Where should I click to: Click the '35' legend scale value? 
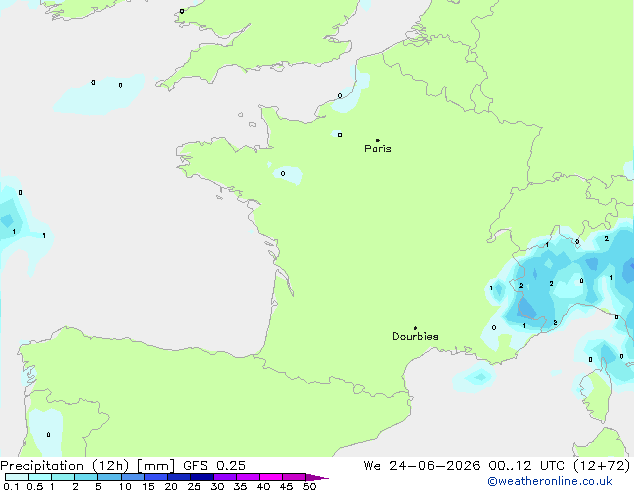pos(240,486)
